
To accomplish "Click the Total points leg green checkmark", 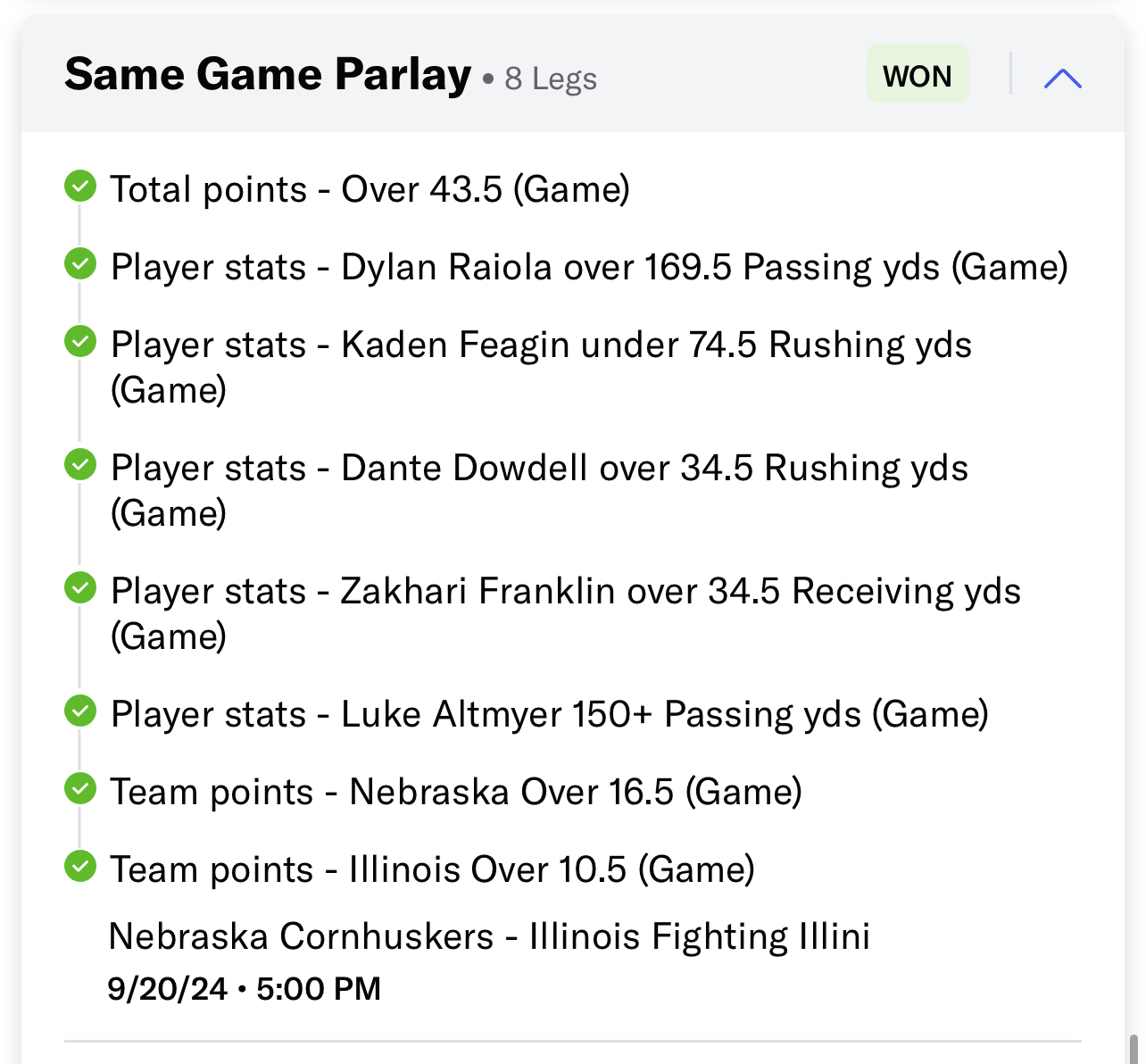I will (80, 187).
